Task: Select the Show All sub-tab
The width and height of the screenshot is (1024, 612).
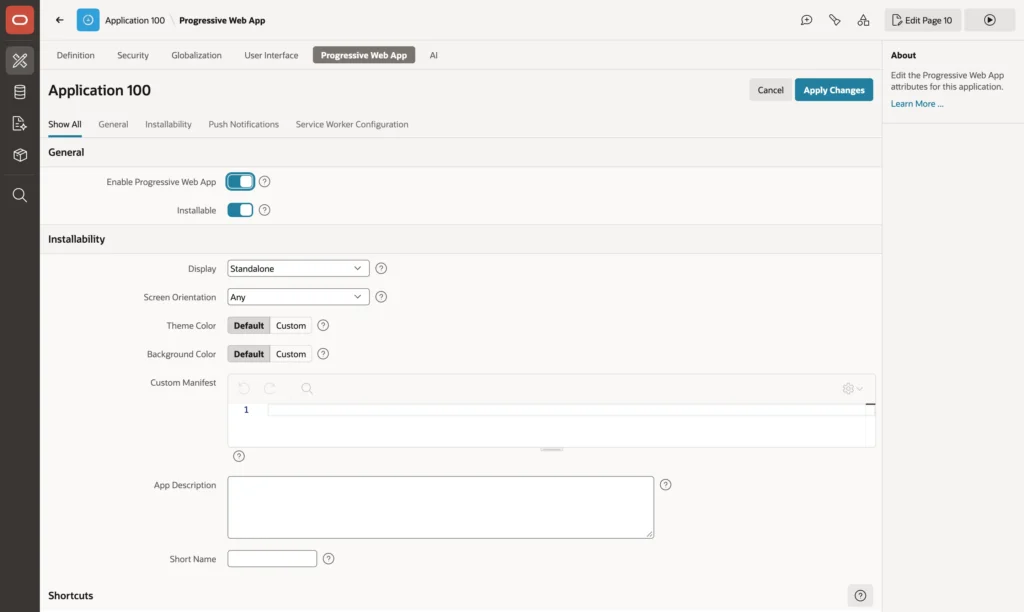Action: point(65,124)
